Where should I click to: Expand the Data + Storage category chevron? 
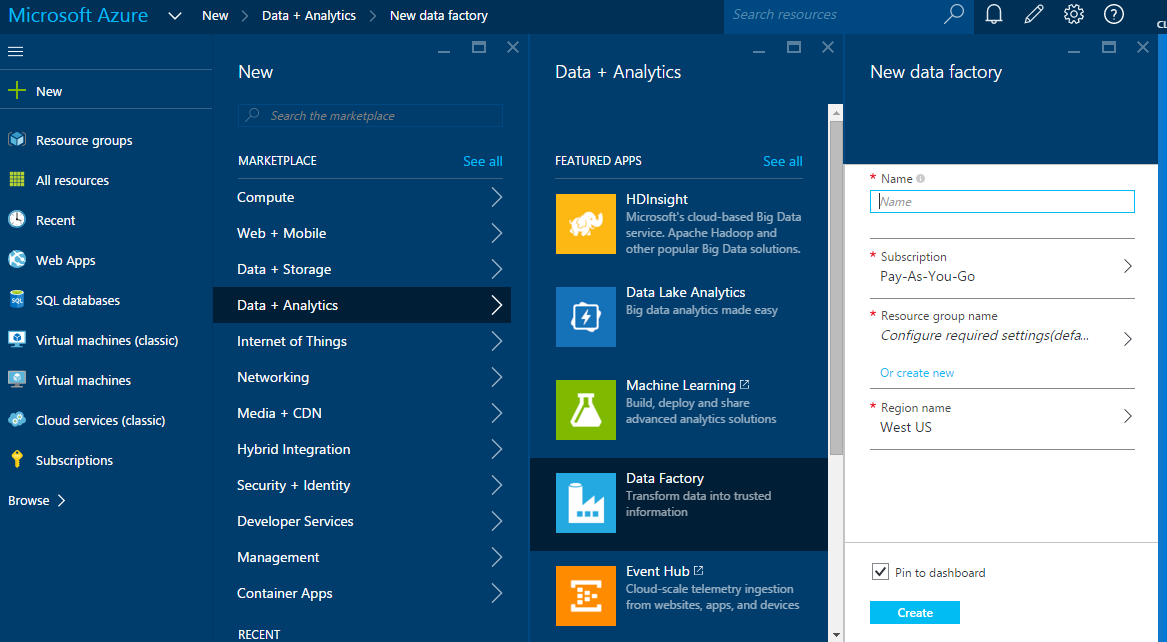click(x=496, y=269)
